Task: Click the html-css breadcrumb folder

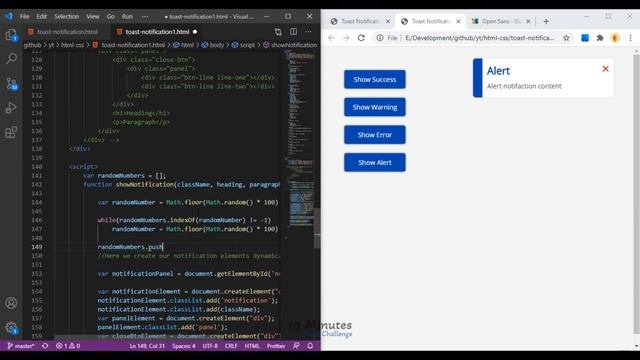Action: (x=72, y=45)
